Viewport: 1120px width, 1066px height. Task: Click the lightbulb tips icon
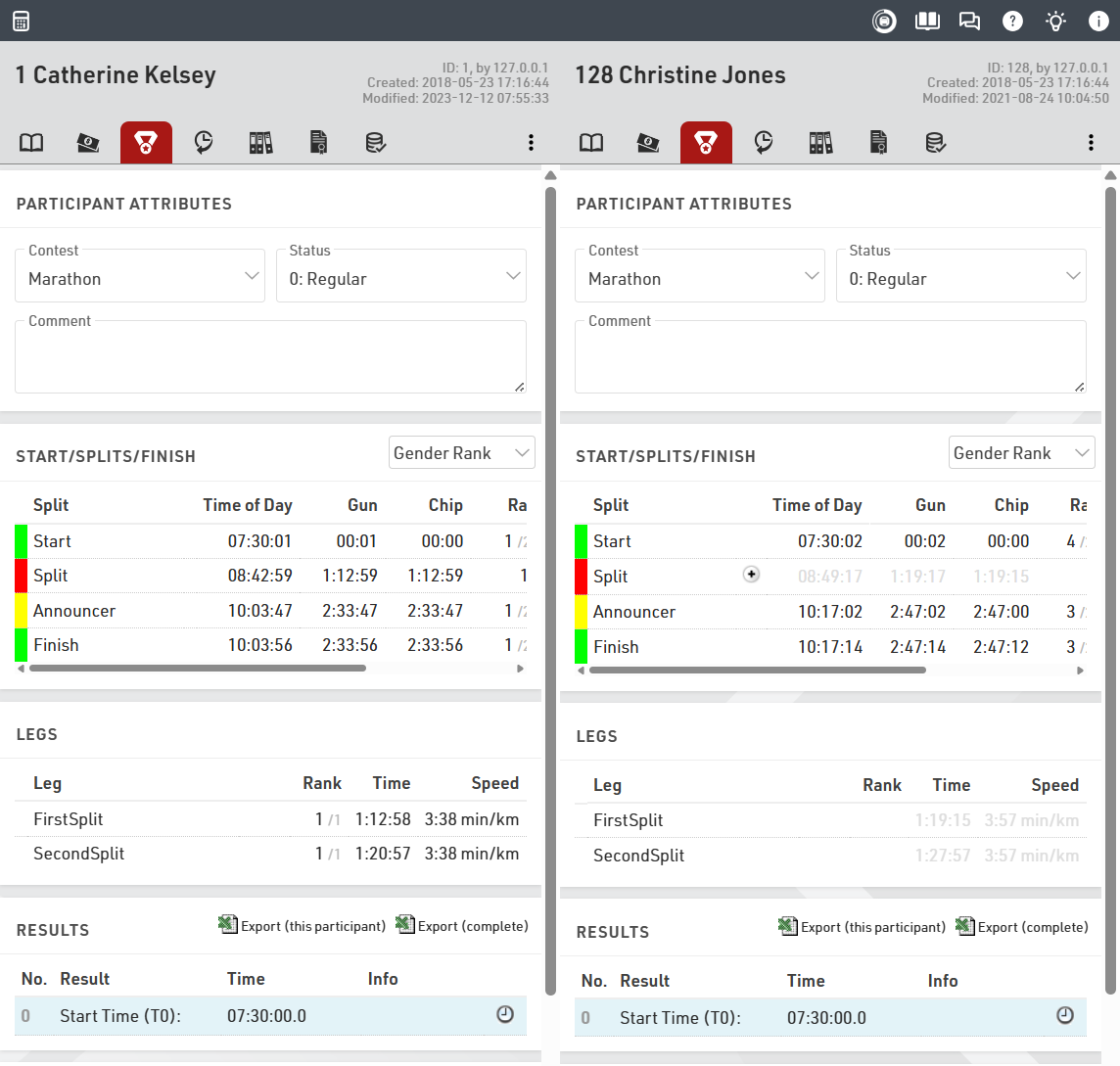[1055, 21]
